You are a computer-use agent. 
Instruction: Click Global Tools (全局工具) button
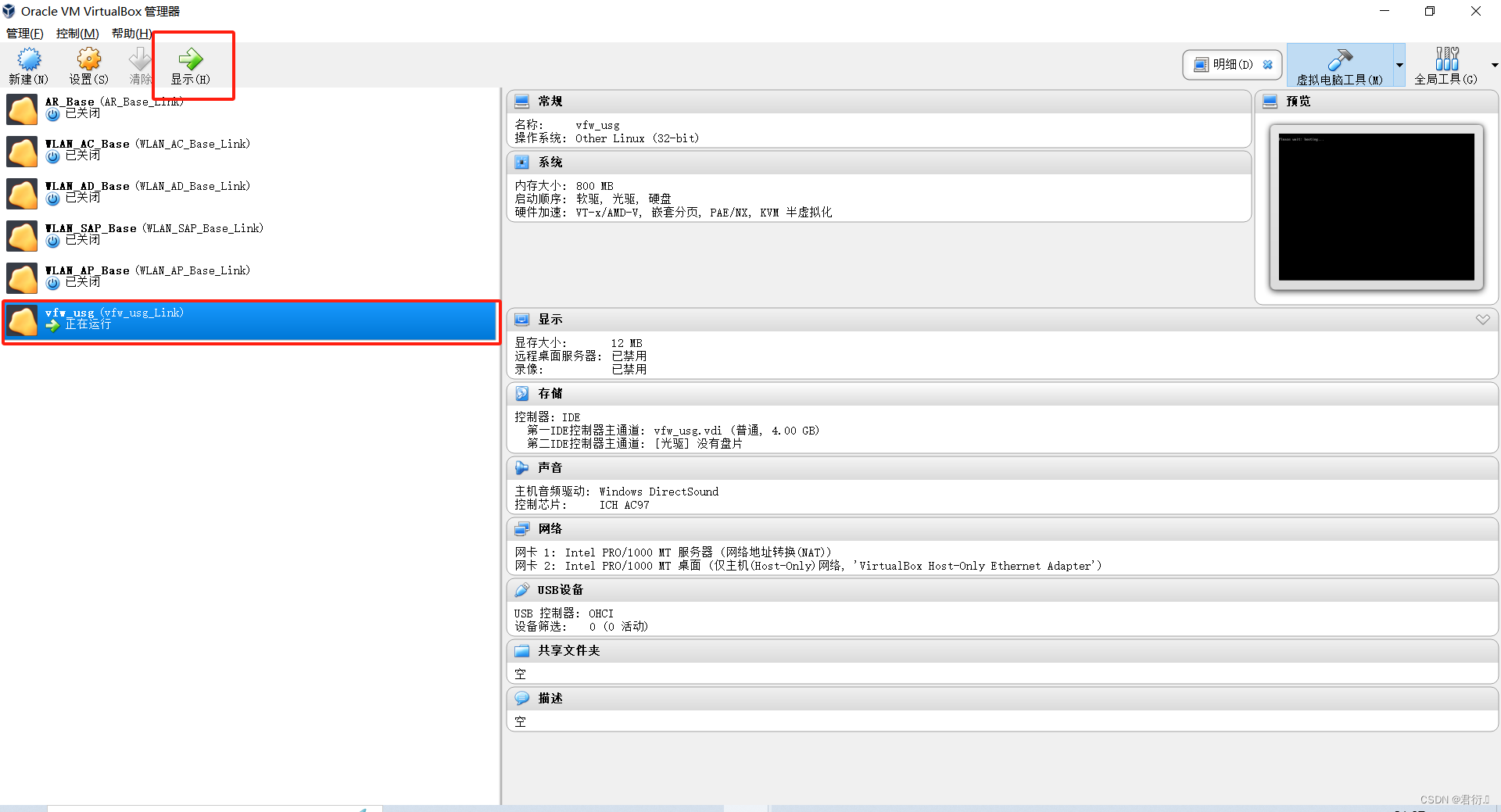coord(1446,66)
